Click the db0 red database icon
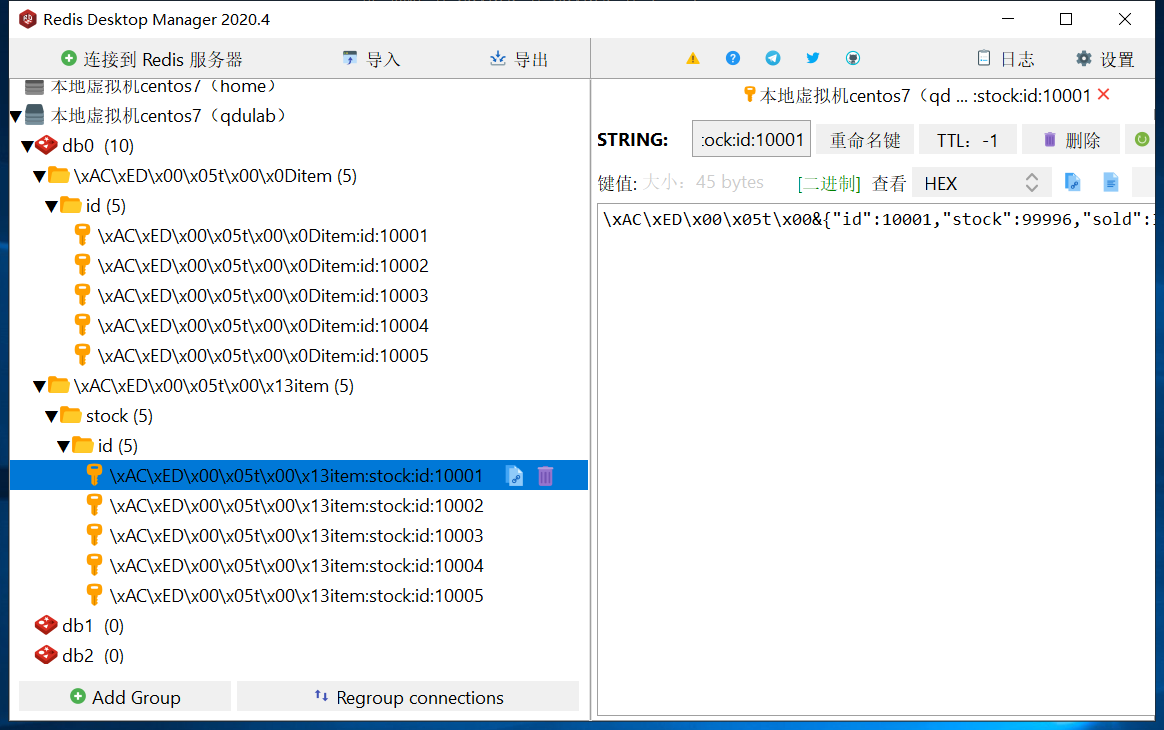This screenshot has width=1164, height=730. coord(46,146)
